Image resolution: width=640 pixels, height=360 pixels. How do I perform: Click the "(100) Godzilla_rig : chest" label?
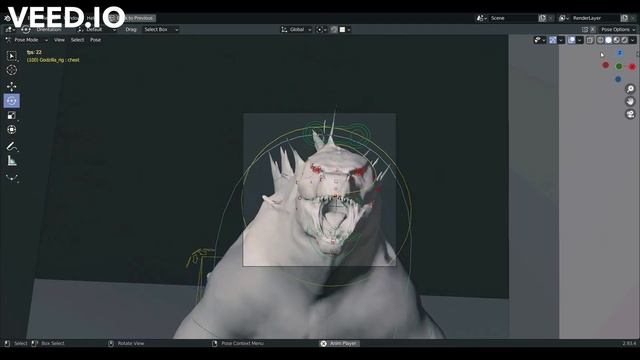(x=53, y=60)
